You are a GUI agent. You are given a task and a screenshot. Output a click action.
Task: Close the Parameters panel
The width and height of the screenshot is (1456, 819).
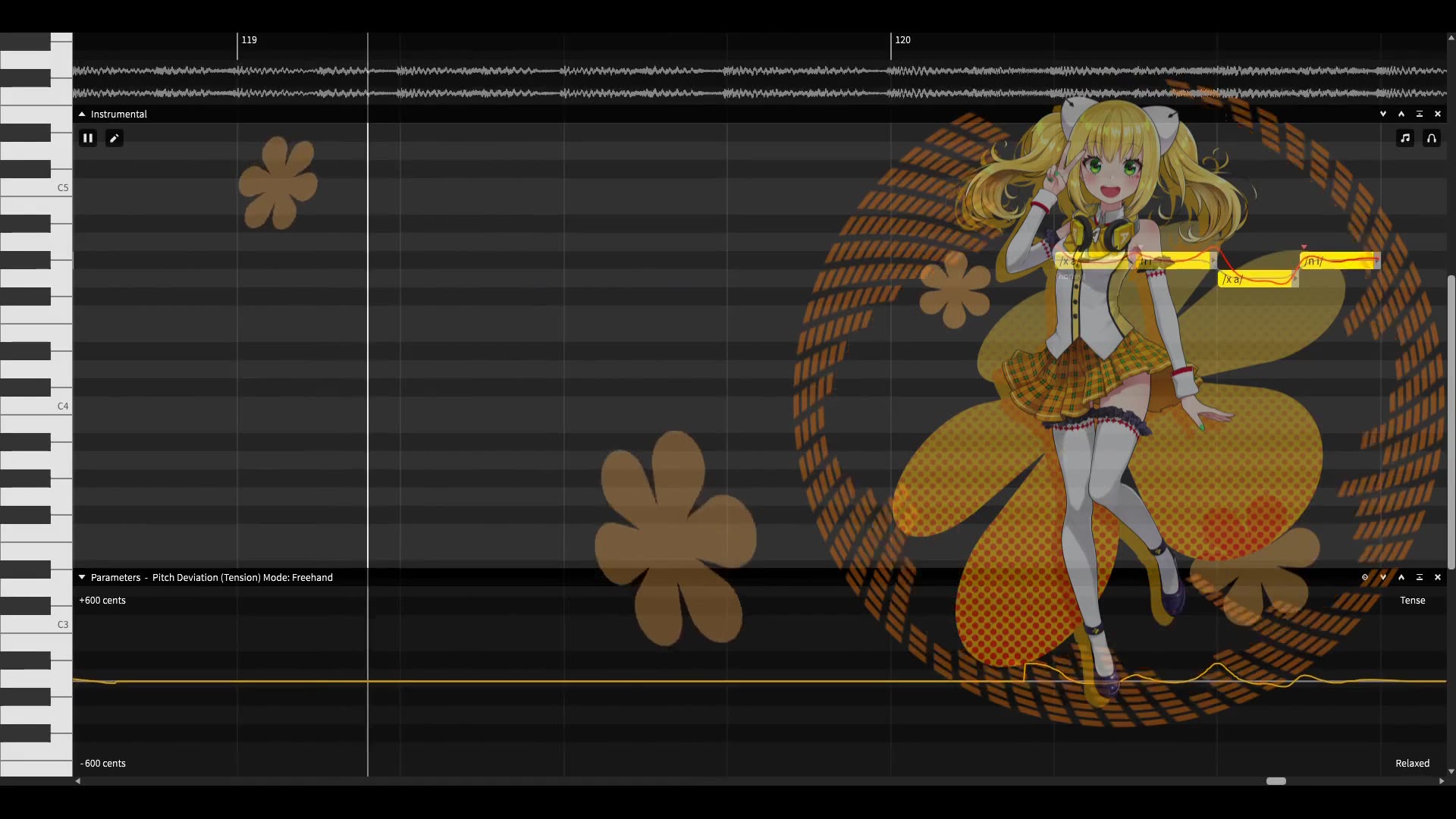click(1438, 578)
